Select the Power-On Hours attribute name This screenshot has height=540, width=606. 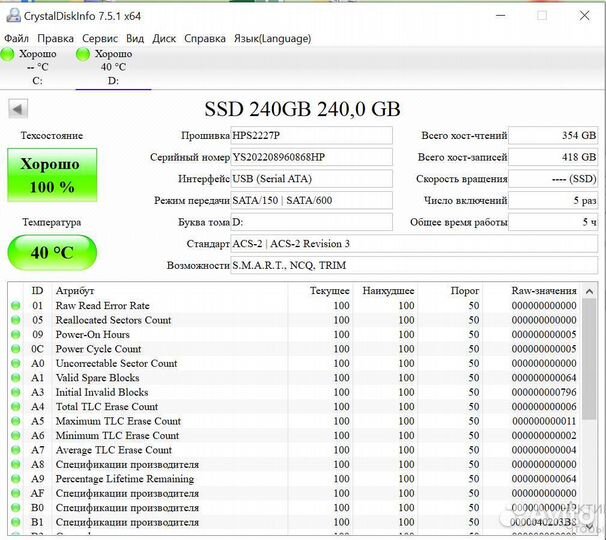pos(92,334)
